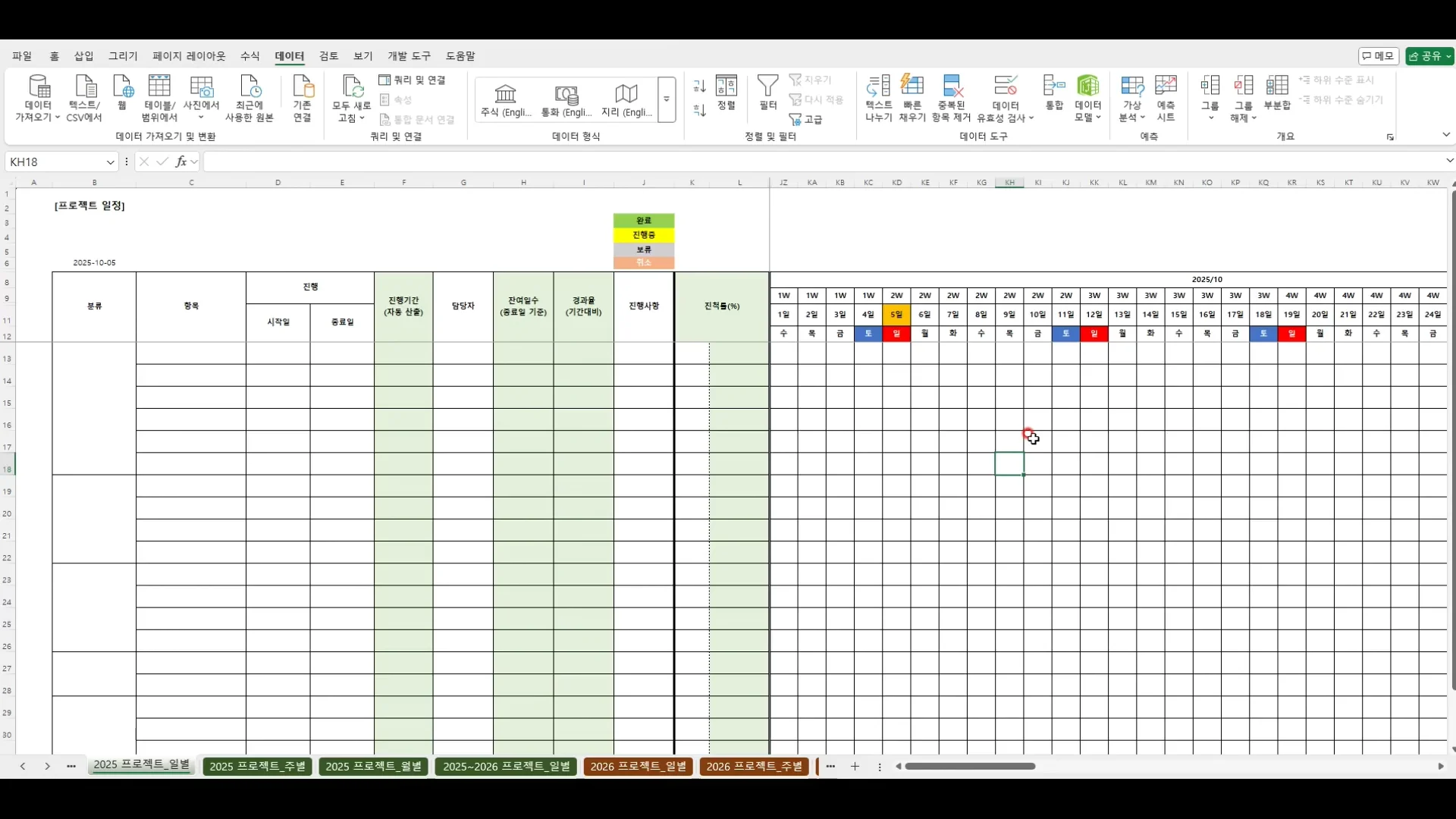This screenshot has width=1456, height=819.
Task: Click the Comments button
Action: pyautogui.click(x=1378, y=56)
